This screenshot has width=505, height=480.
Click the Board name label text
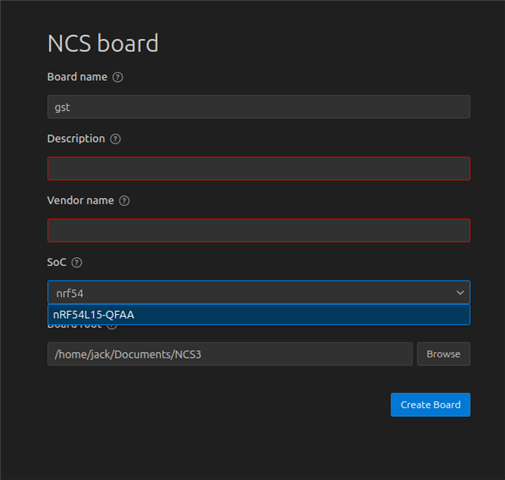click(x=77, y=77)
